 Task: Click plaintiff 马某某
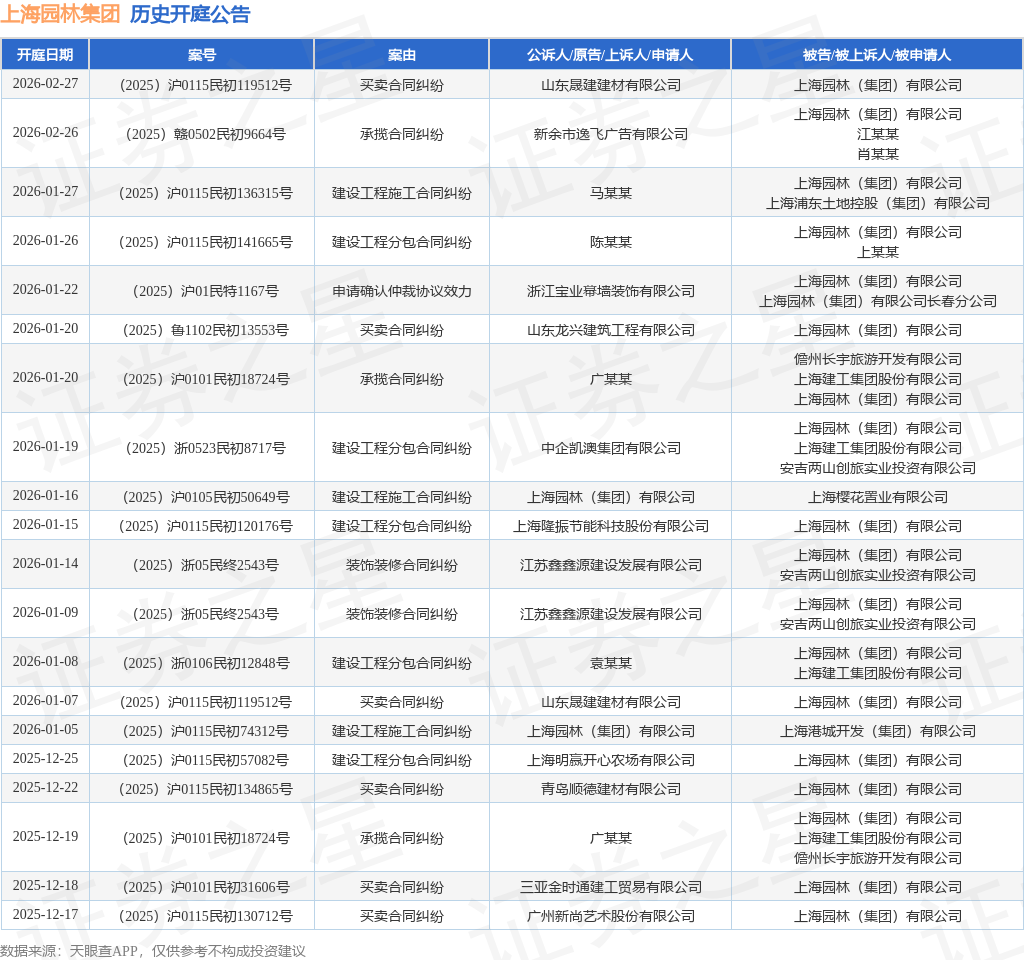[611, 193]
